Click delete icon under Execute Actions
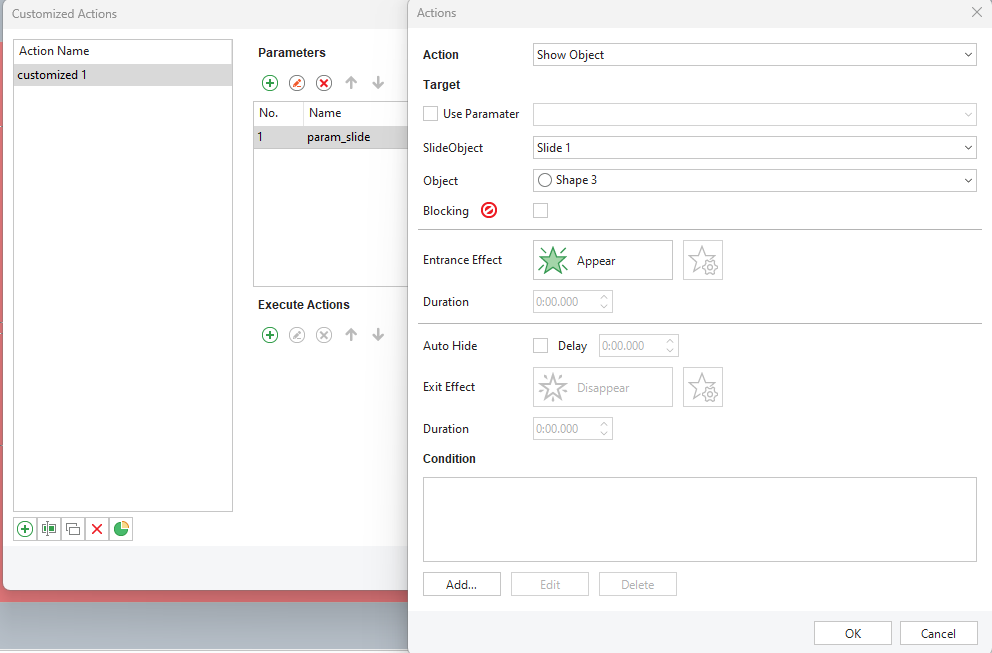 (324, 335)
